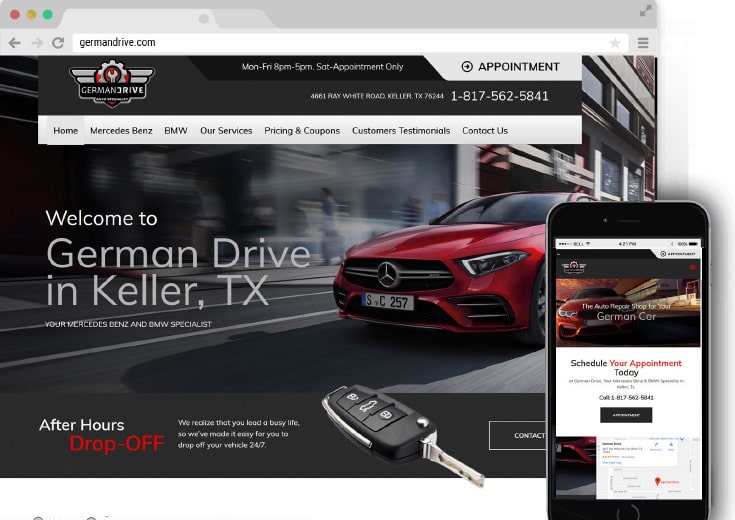The height and width of the screenshot is (520, 735).
Task: Open the Contact Us menu item
Action: point(485,131)
